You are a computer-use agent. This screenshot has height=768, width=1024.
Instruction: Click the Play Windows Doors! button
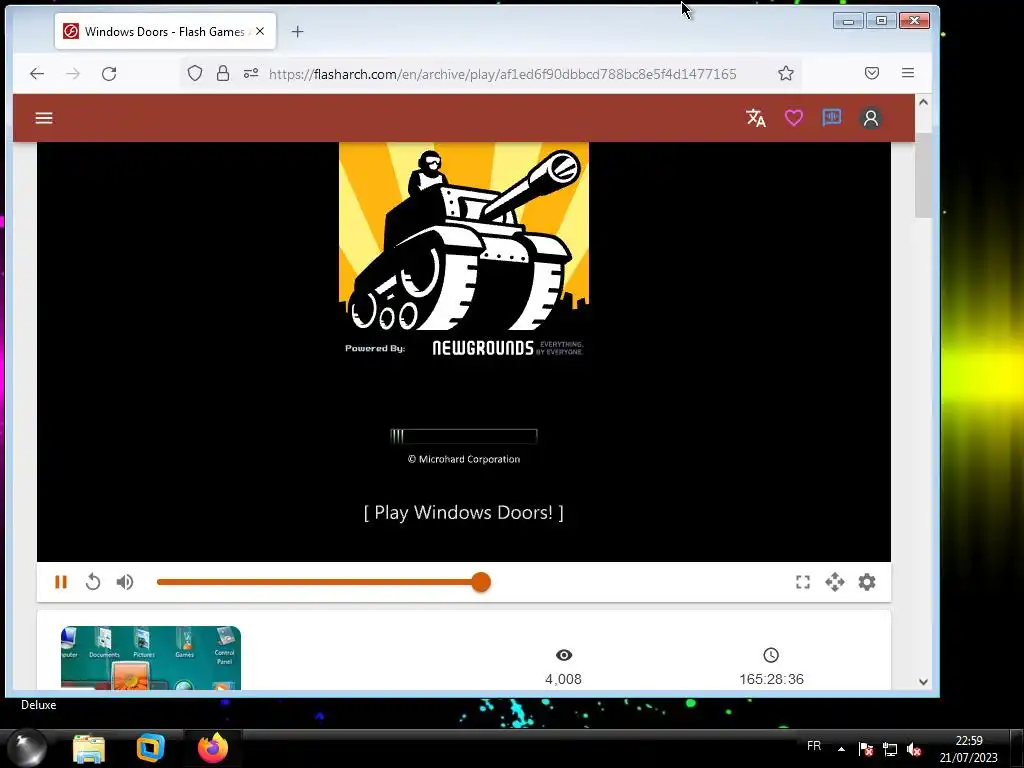tap(464, 513)
